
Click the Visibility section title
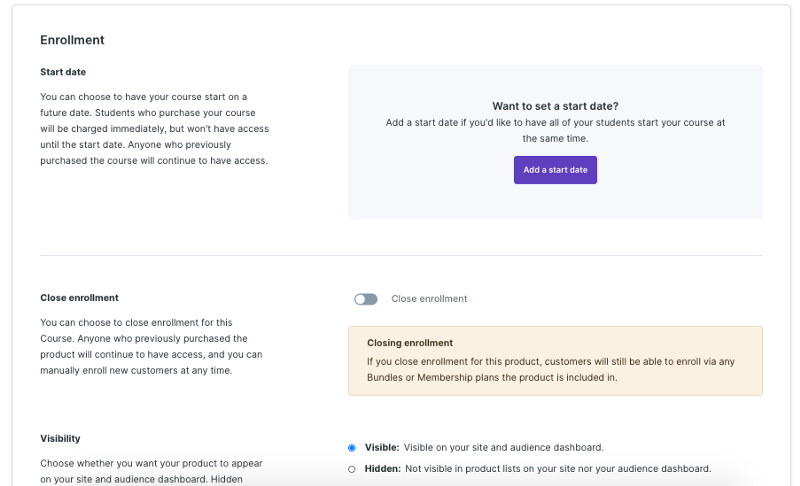(x=60, y=438)
